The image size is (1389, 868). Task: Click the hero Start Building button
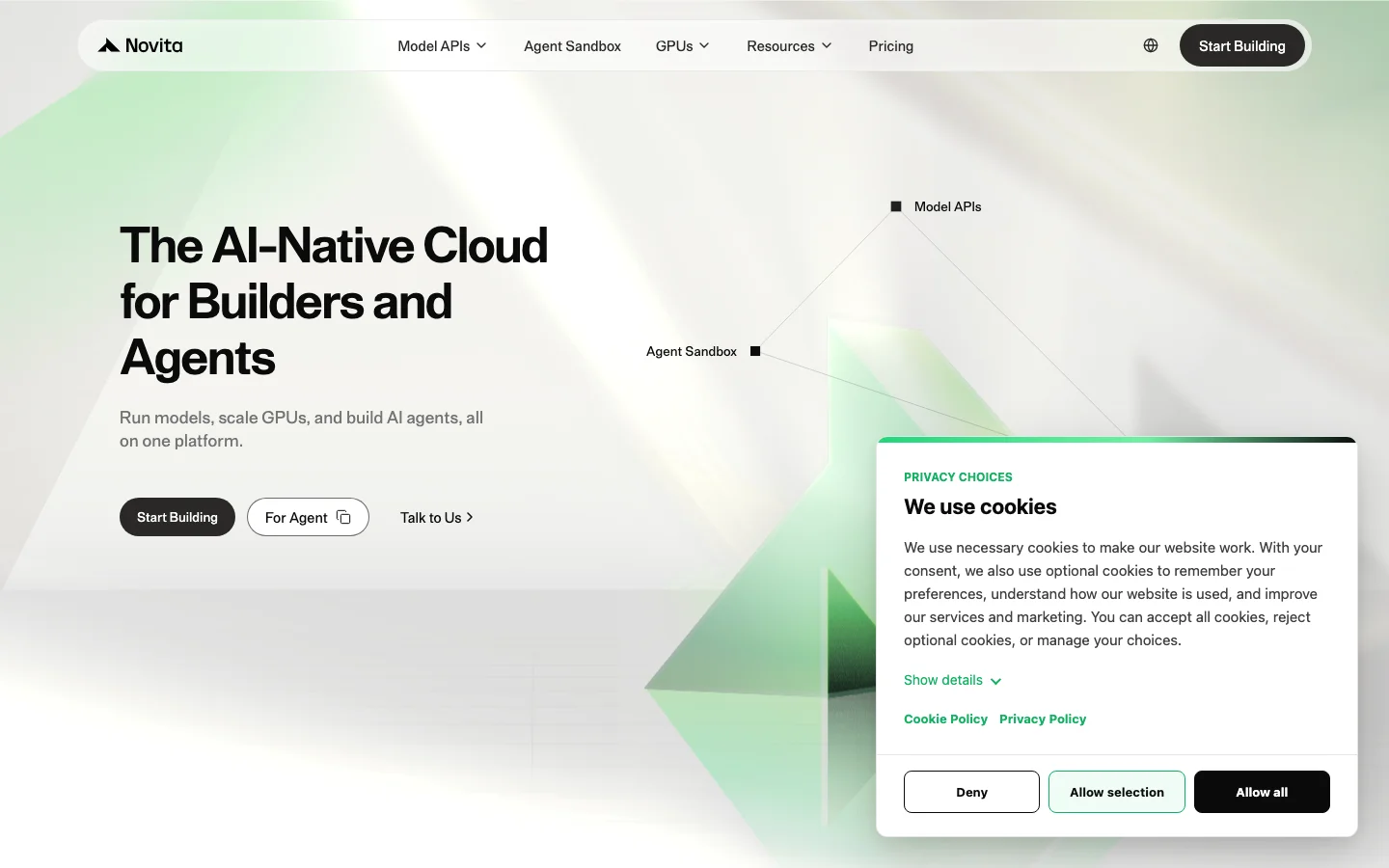[x=177, y=517]
